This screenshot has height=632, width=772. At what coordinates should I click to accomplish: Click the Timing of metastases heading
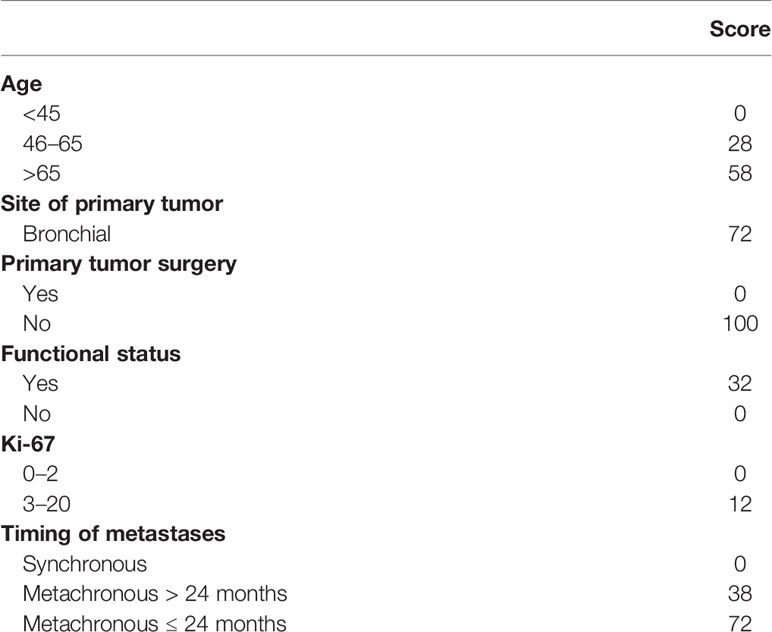[113, 534]
